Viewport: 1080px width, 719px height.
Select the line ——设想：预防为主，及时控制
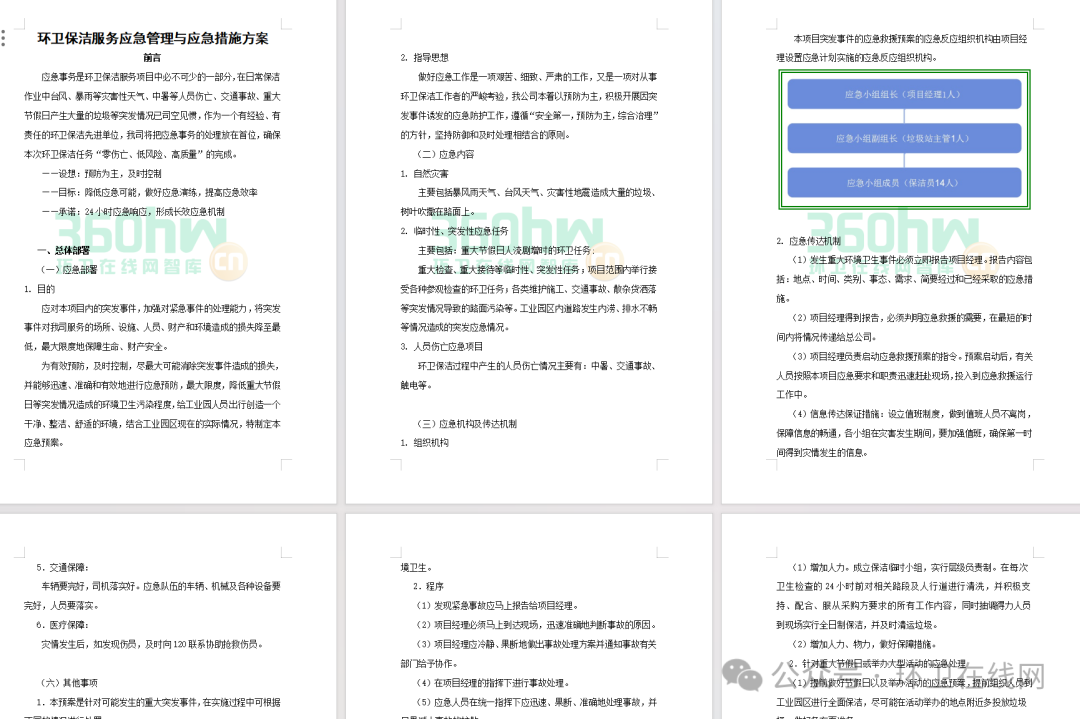coord(102,174)
